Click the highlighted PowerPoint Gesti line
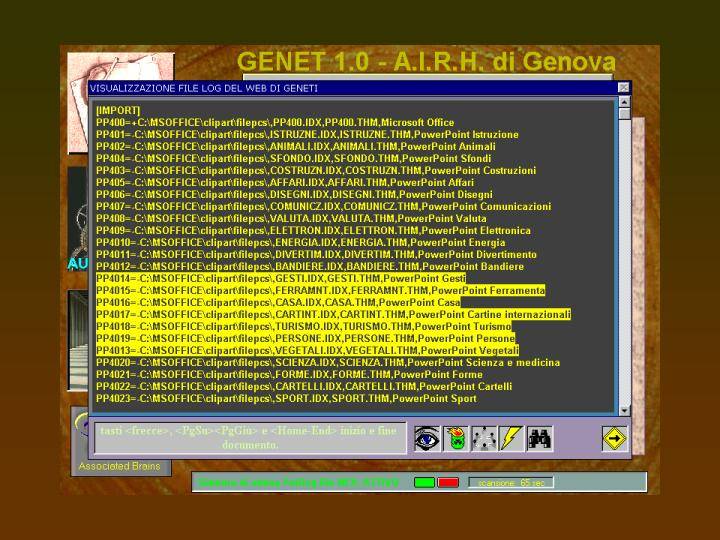720x540 pixels. click(281, 278)
